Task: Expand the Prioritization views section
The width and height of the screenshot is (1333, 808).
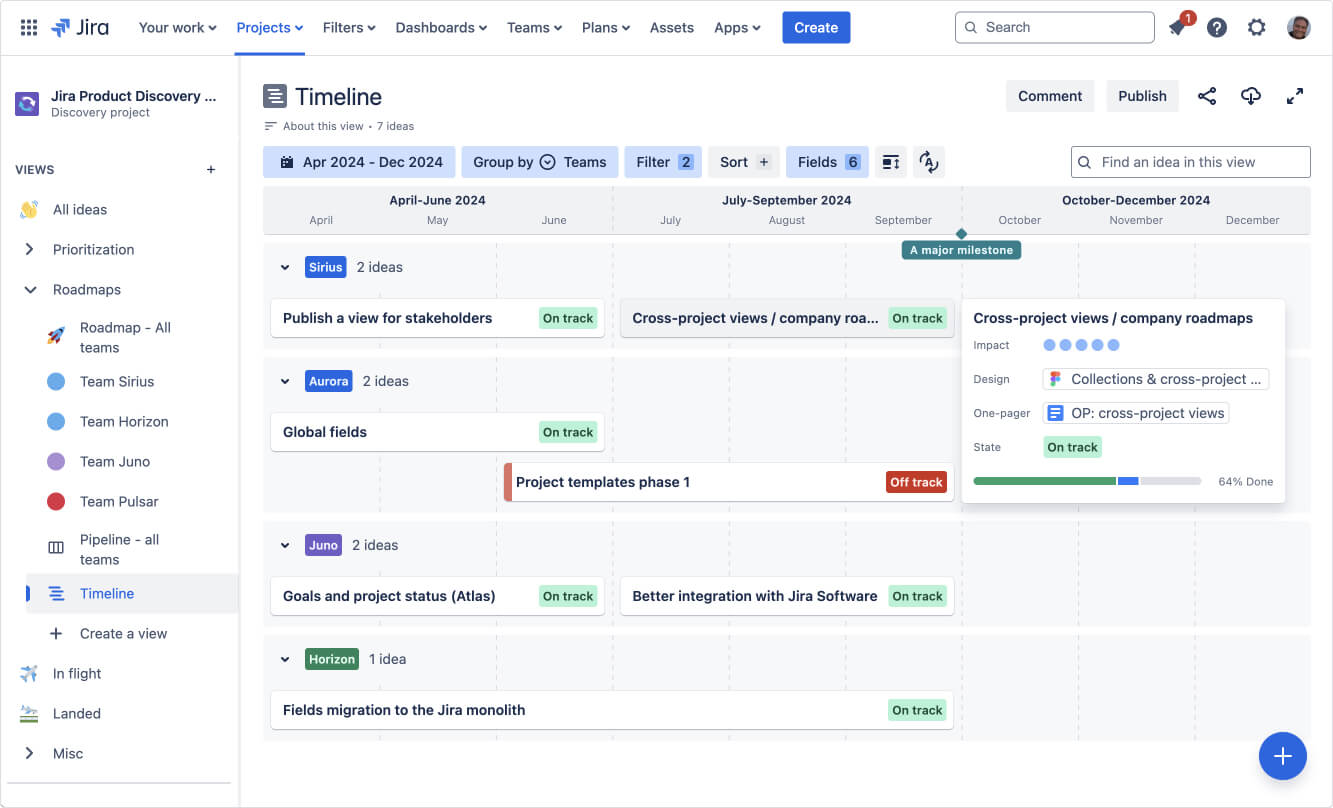Action: [31, 249]
